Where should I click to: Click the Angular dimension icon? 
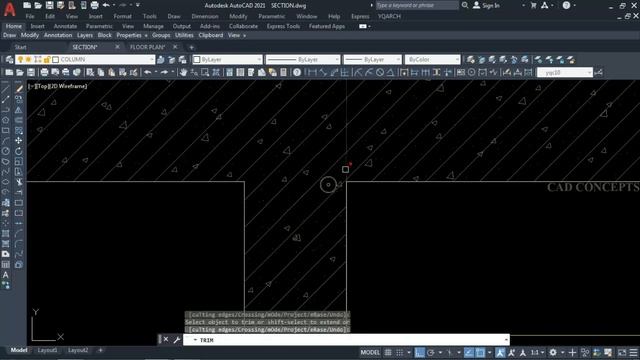pyautogui.click(x=391, y=73)
